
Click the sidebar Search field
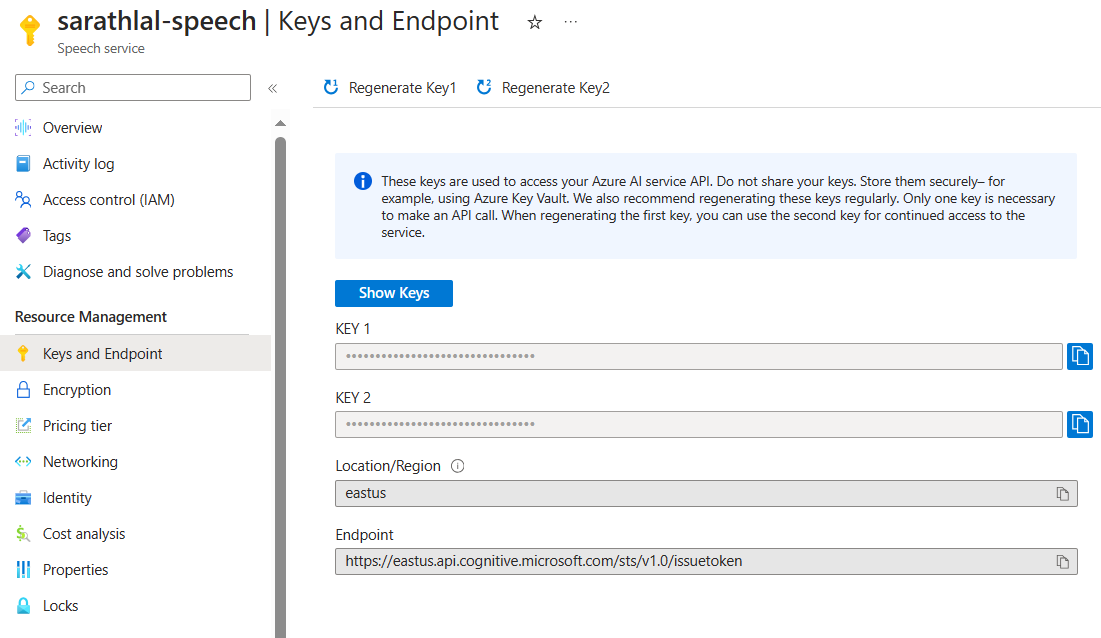pos(132,87)
